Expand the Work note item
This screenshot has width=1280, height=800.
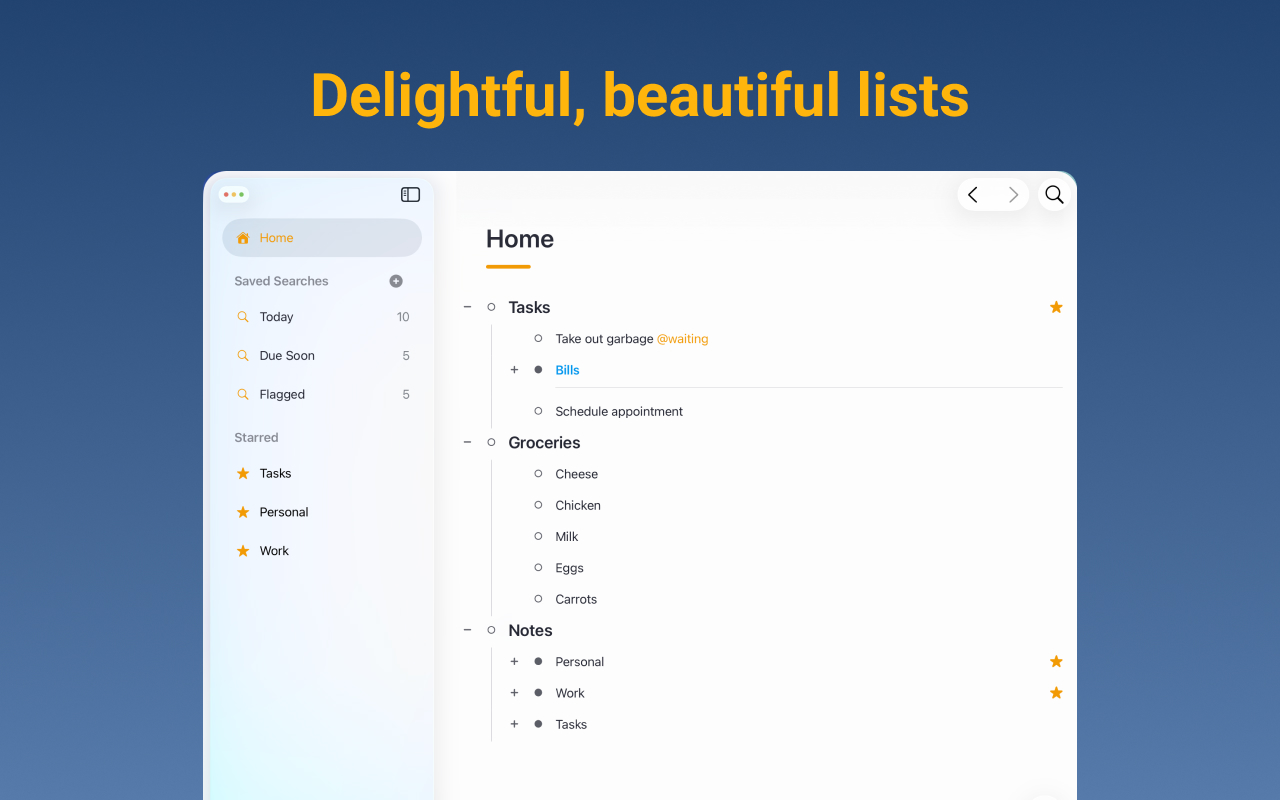(514, 693)
